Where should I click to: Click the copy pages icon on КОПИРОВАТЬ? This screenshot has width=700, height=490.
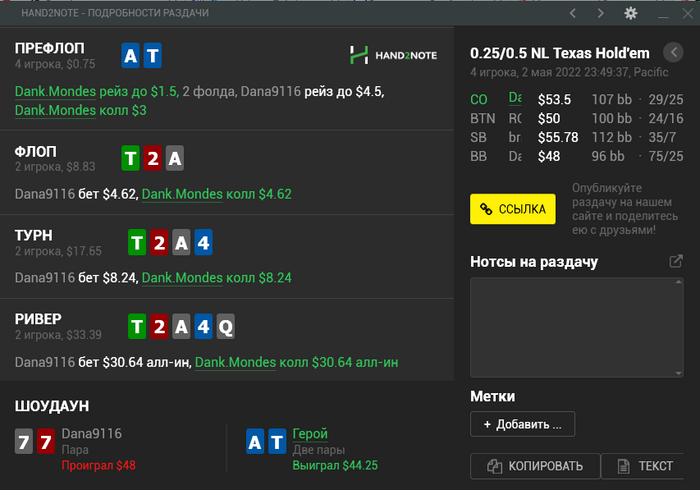pyautogui.click(x=494, y=466)
